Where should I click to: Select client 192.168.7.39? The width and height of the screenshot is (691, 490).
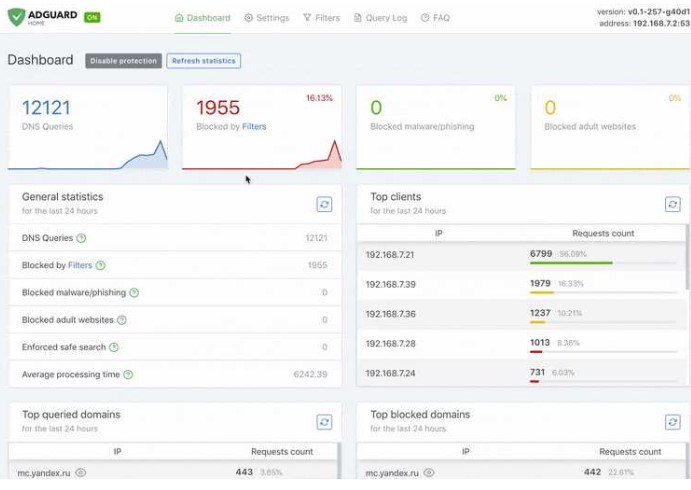click(390, 284)
